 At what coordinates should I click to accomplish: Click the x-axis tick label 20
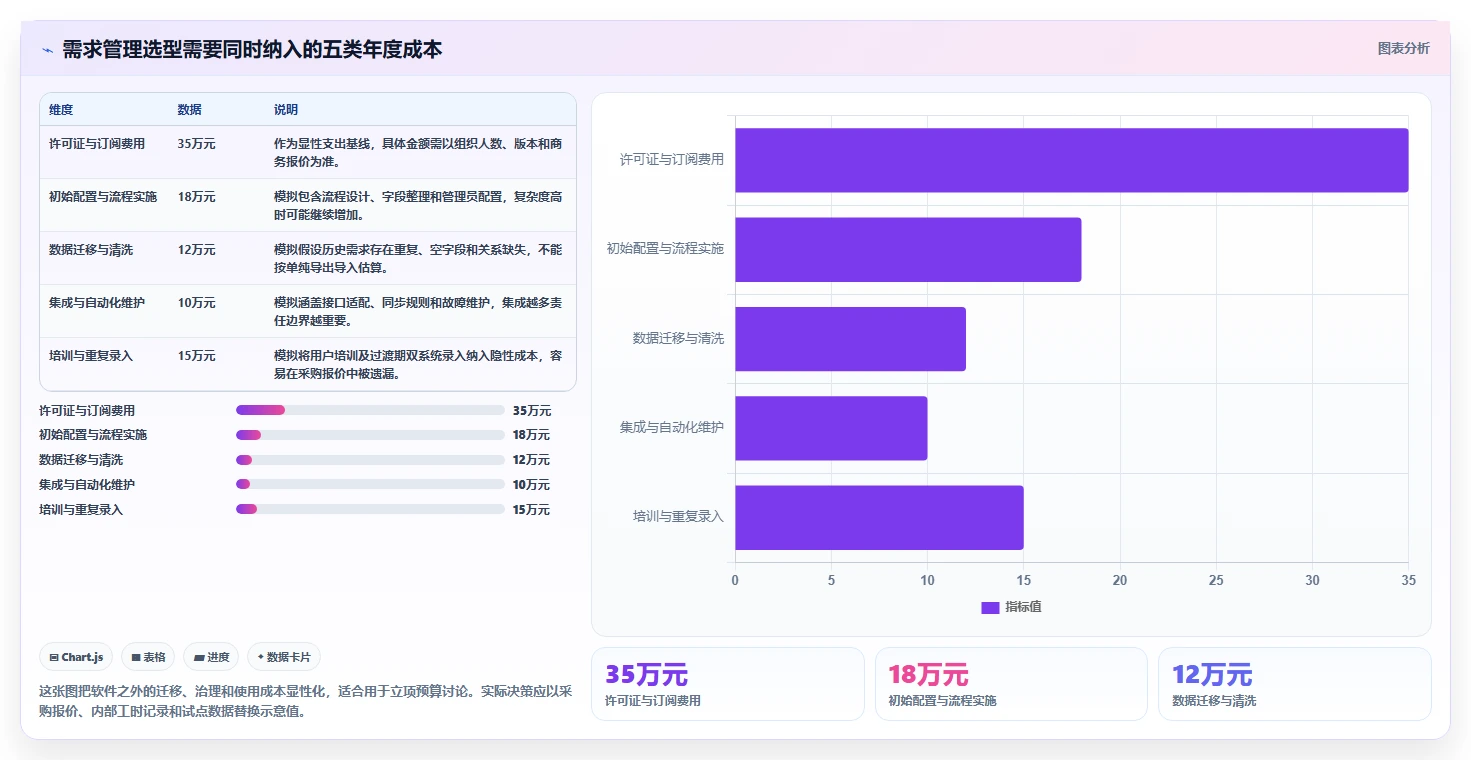point(1120,581)
